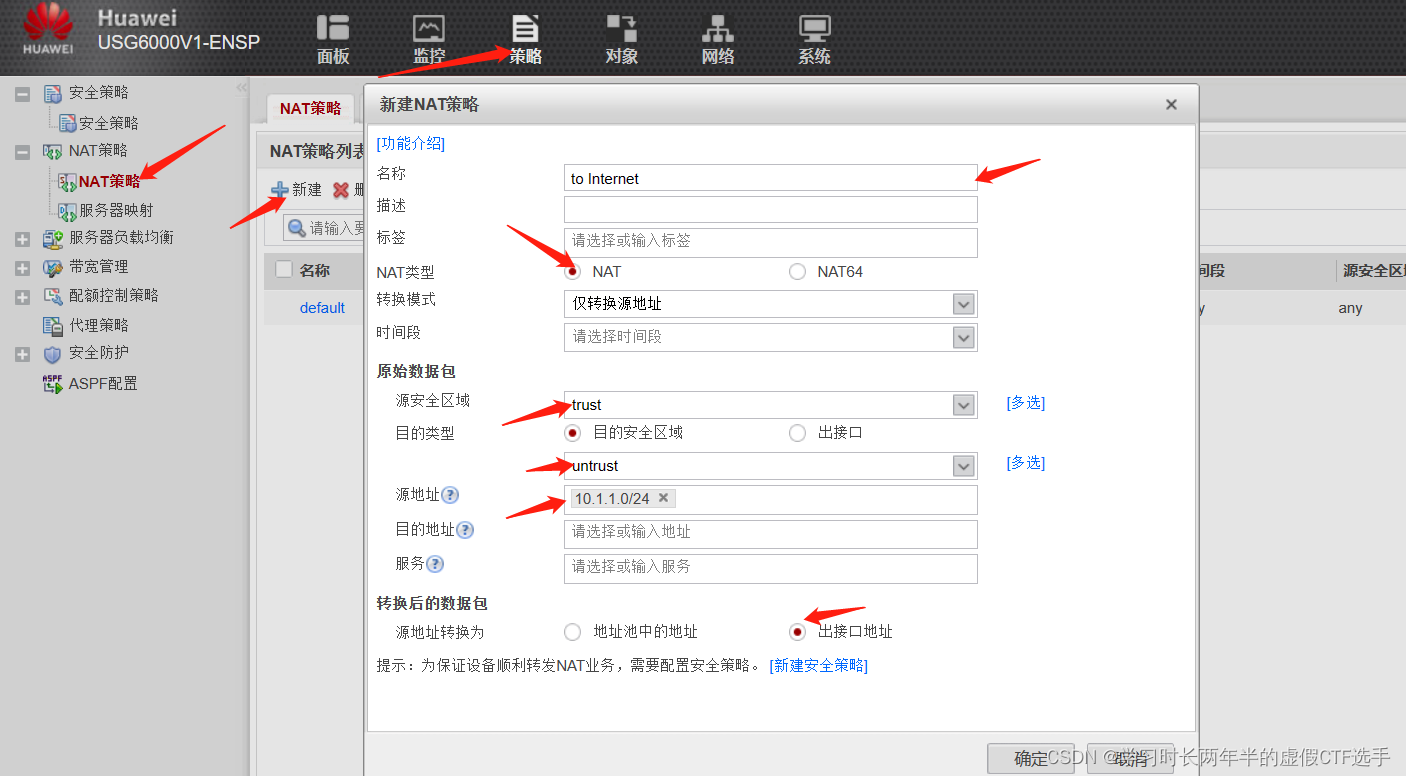This screenshot has width=1406, height=776.
Task: Open the default NAT policy entry
Action: [322, 308]
